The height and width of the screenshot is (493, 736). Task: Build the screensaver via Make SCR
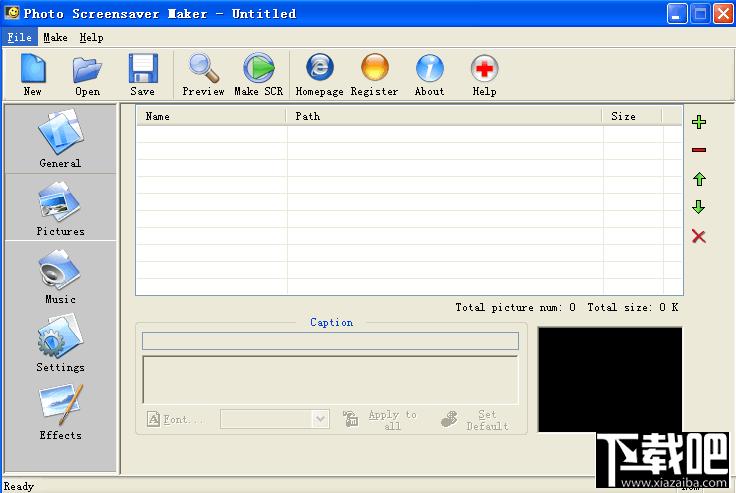[x=259, y=75]
